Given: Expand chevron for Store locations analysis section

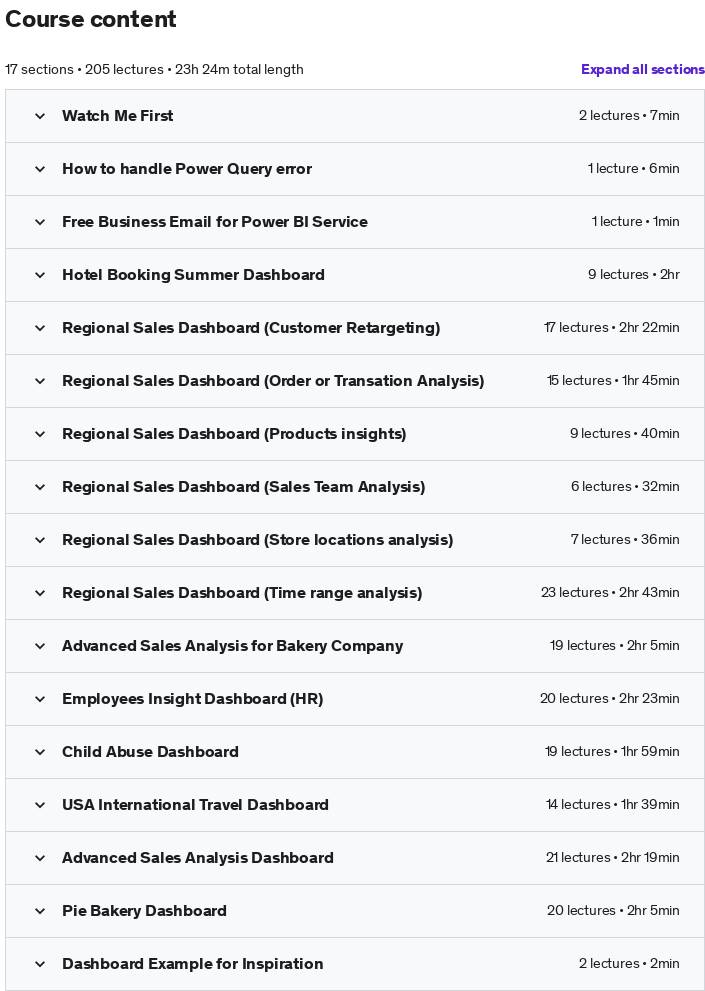Looking at the screenshot, I should click(x=40, y=540).
